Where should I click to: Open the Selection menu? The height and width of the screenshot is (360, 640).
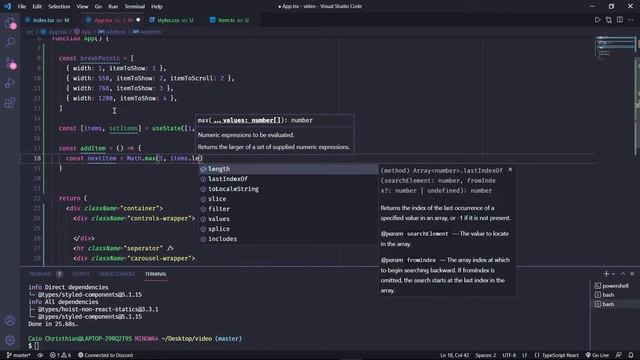click(59, 7)
